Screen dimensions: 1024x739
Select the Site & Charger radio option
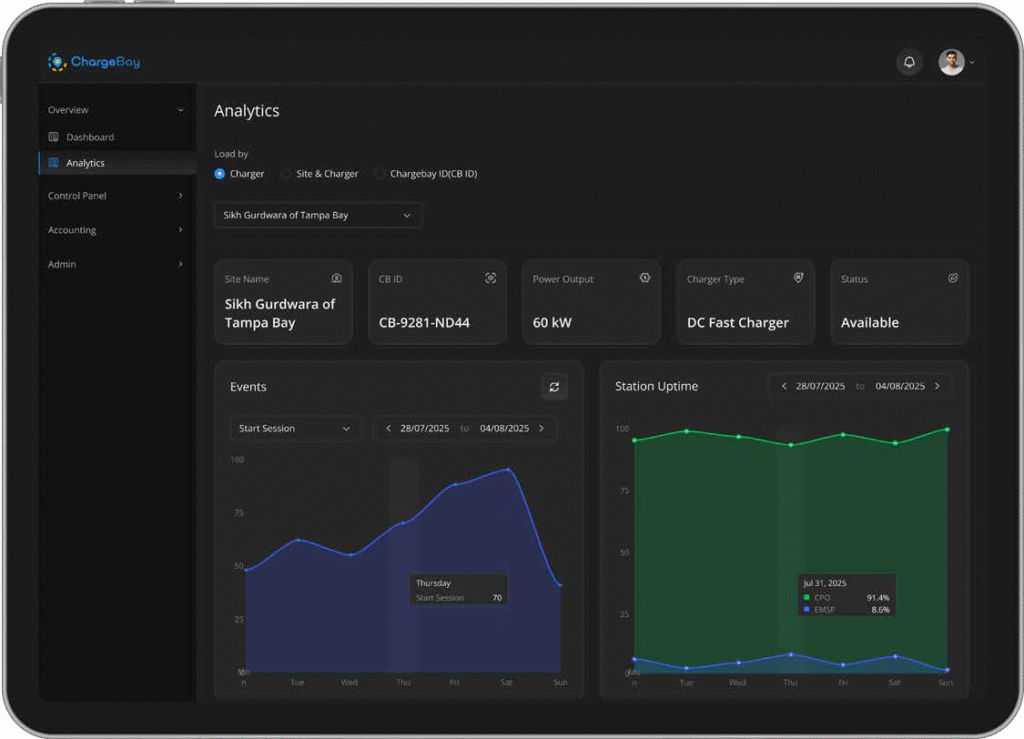(287, 174)
